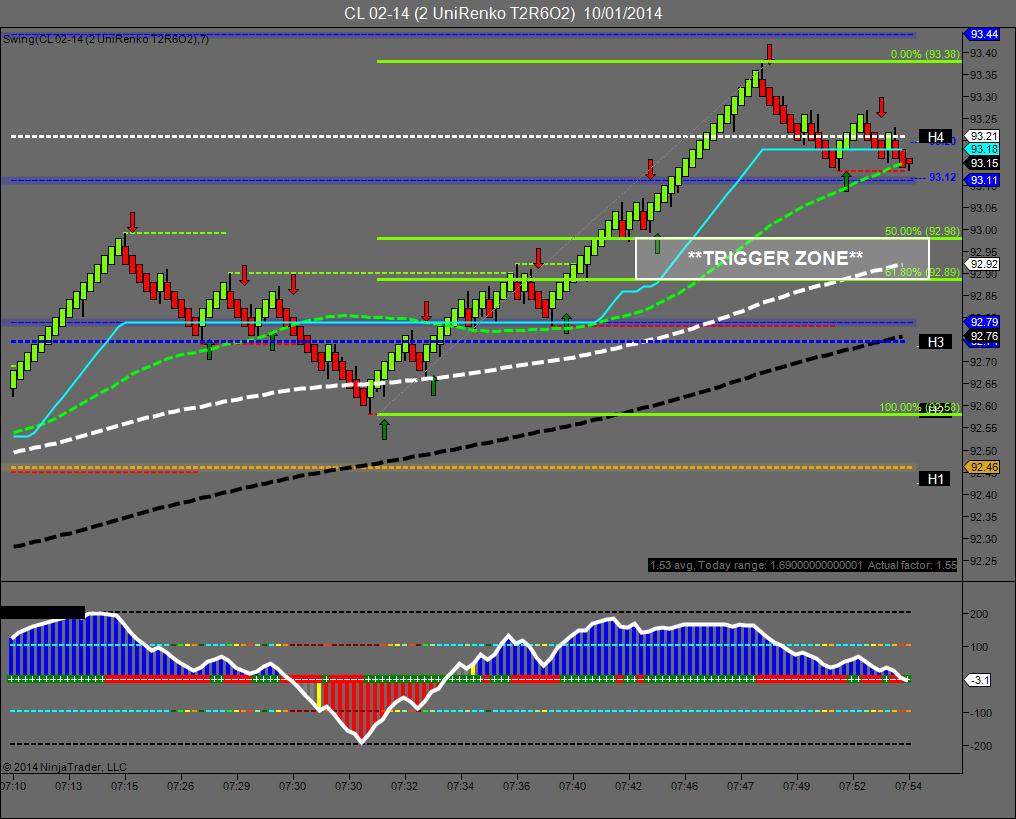Click the orange 92.46 price marker
Screen dimensions: 1016x819
pyautogui.click(x=983, y=467)
